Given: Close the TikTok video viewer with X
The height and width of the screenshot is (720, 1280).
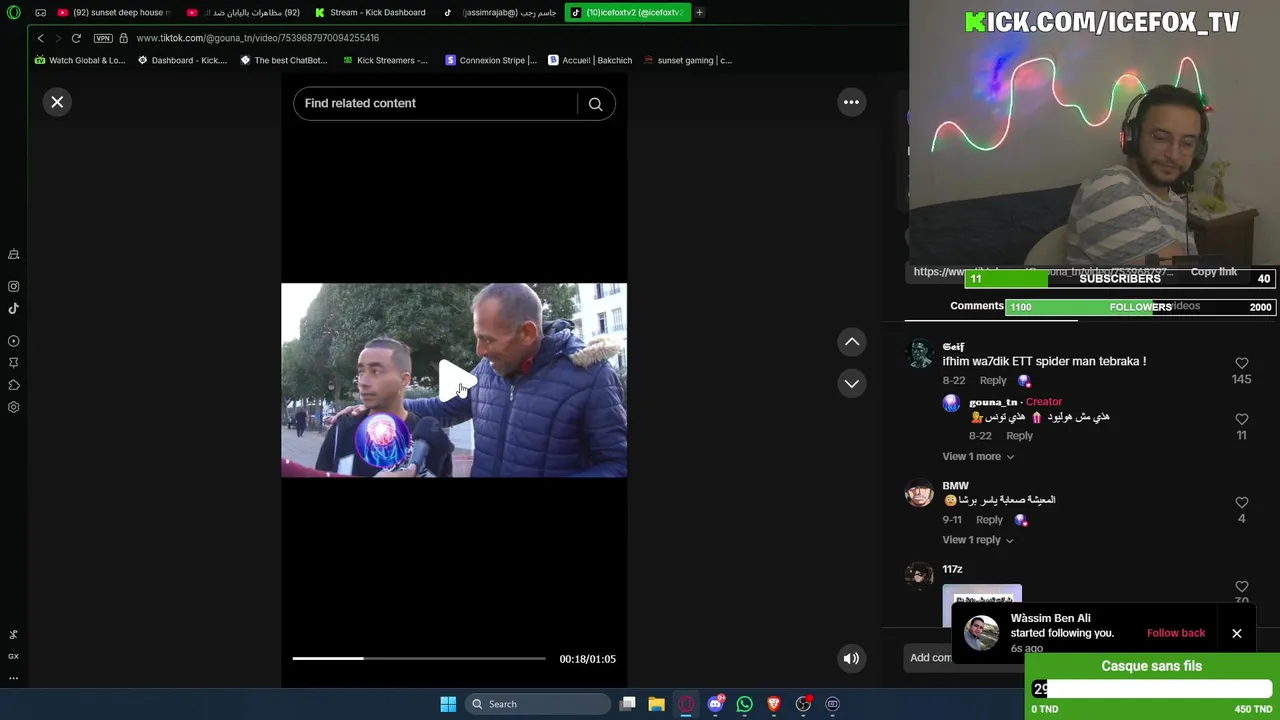Looking at the screenshot, I should click(57, 102).
